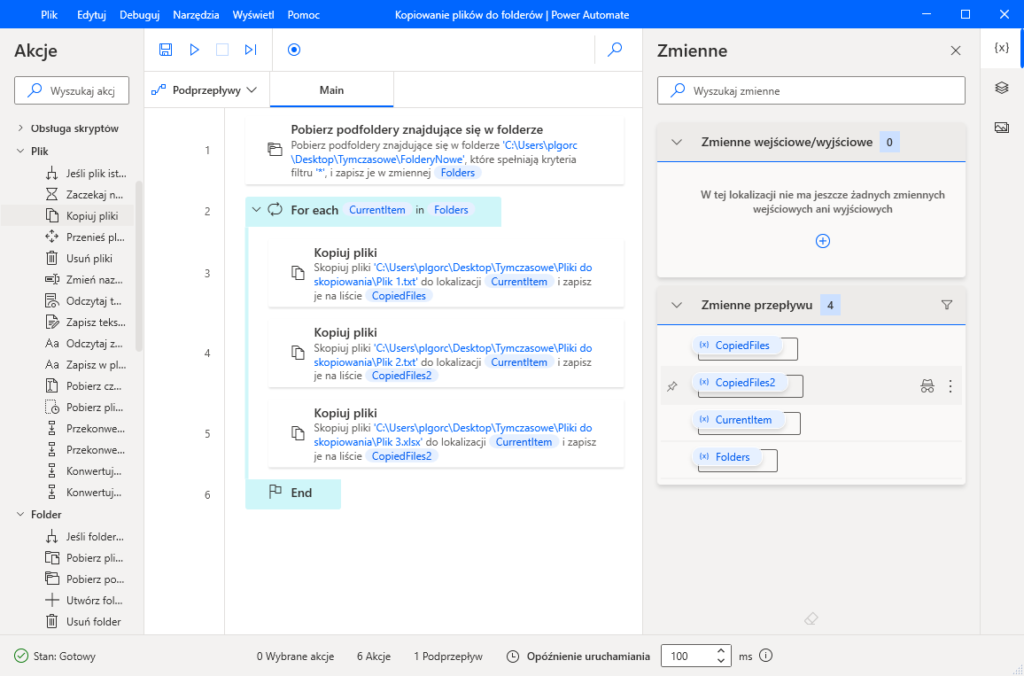Open the Podprzepływy dropdown
Screen dimensions: 1024x676
click(203, 90)
